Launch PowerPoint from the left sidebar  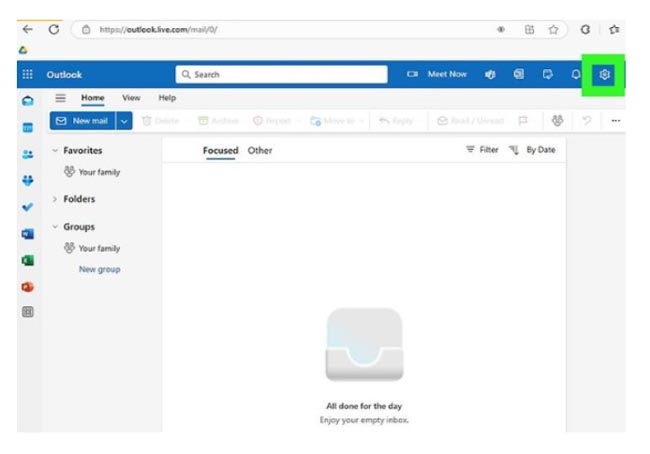tap(27, 286)
